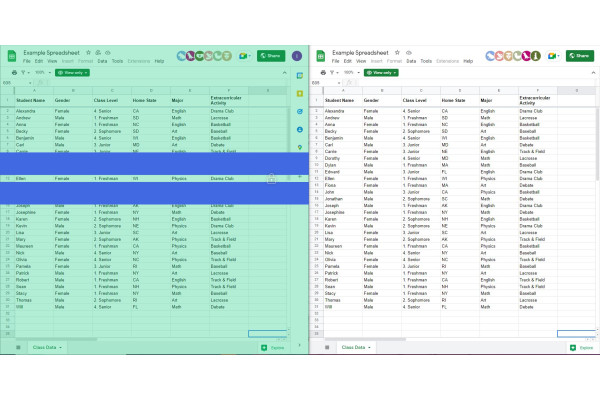600x400 pixels.
Task: Click horizontal scrollbar in white window
Action: pyautogui.click(x=365, y=339)
